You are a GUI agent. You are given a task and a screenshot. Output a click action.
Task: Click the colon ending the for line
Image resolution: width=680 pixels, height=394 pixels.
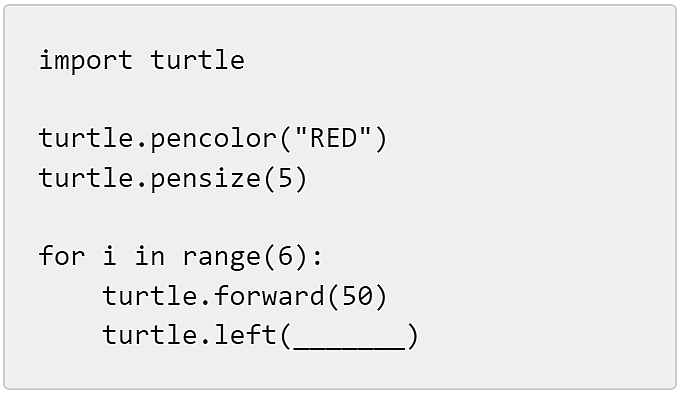point(317,258)
